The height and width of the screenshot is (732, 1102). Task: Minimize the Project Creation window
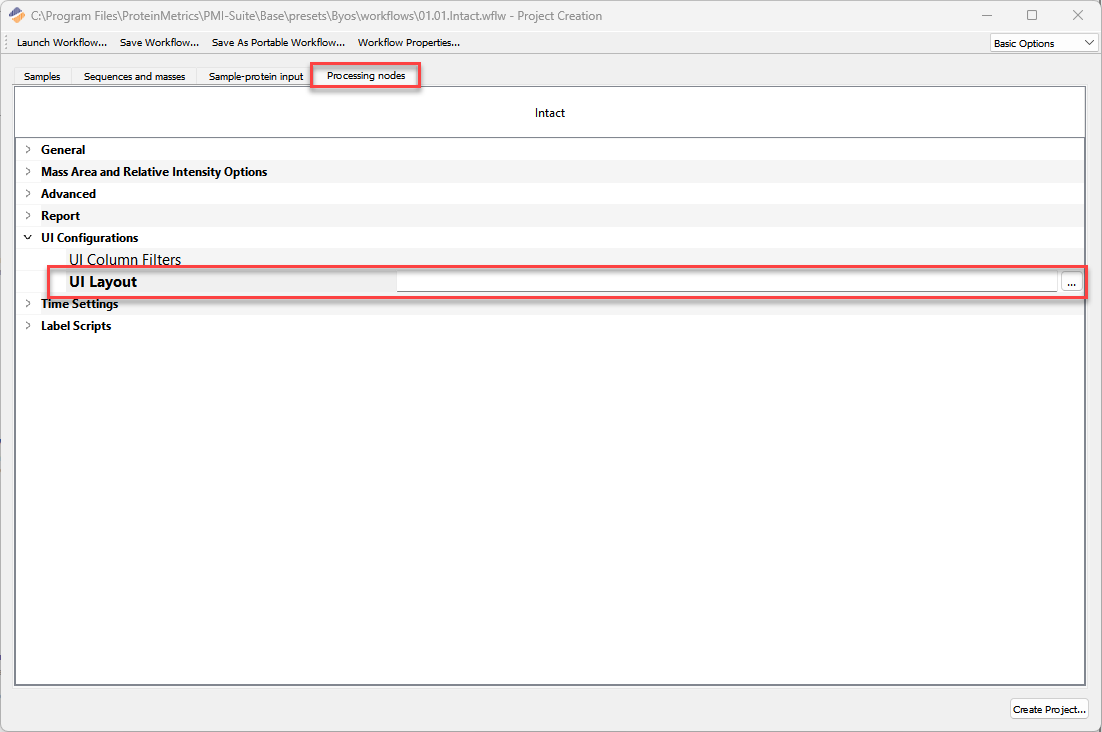(x=987, y=15)
